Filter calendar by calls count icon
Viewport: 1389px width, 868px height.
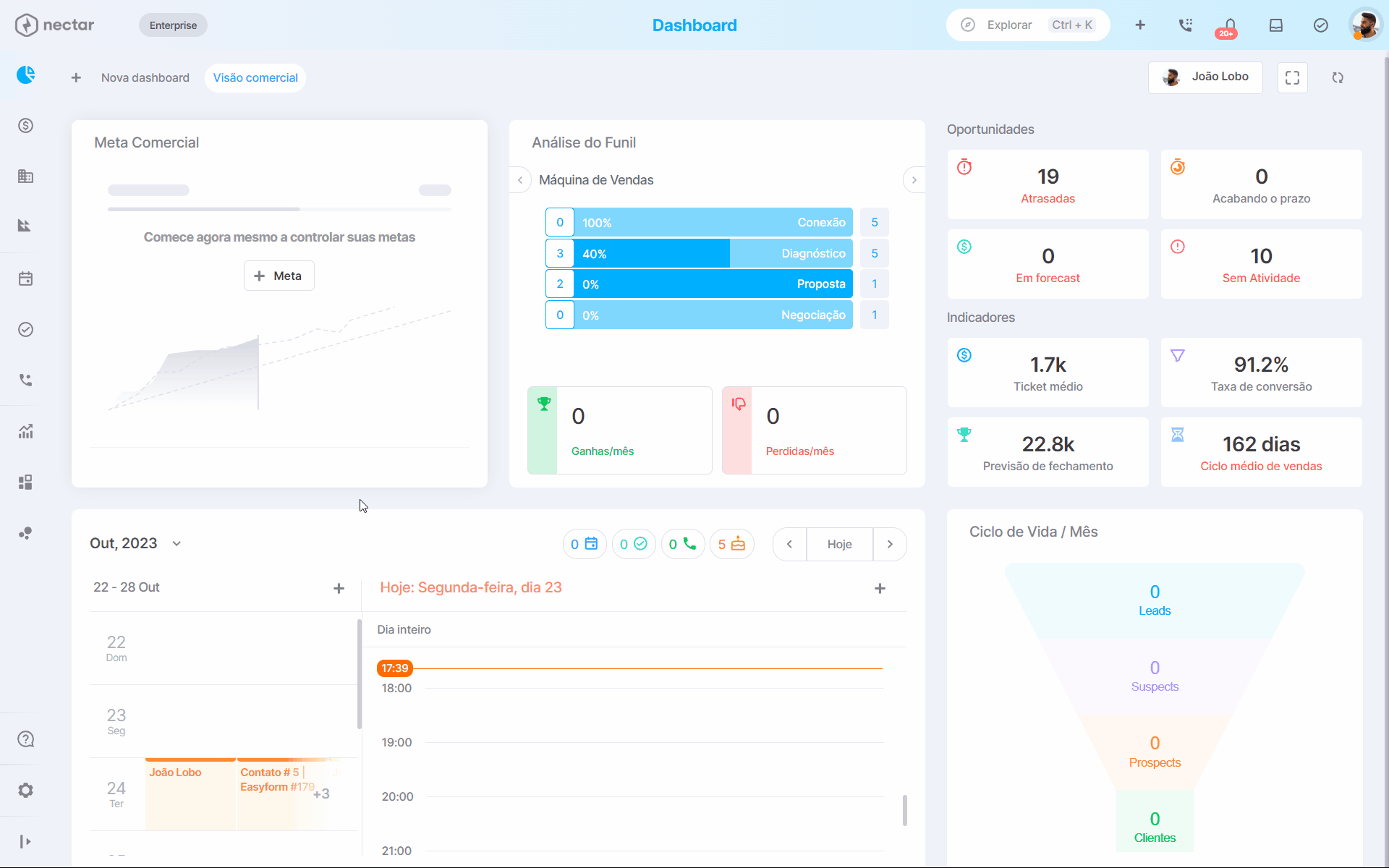click(683, 544)
